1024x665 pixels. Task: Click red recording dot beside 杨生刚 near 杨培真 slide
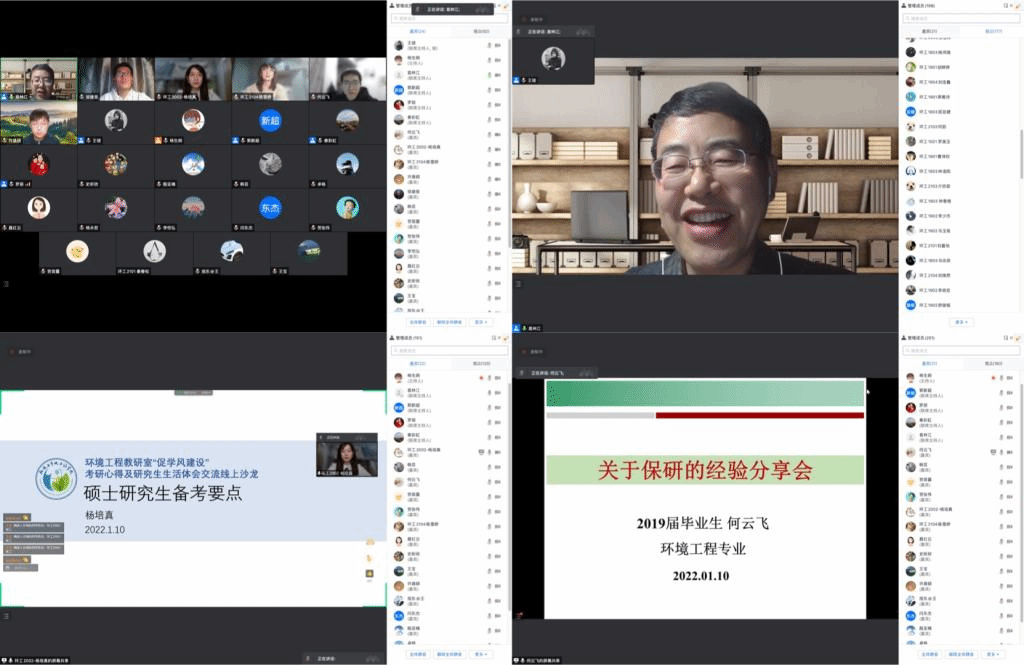[481, 378]
